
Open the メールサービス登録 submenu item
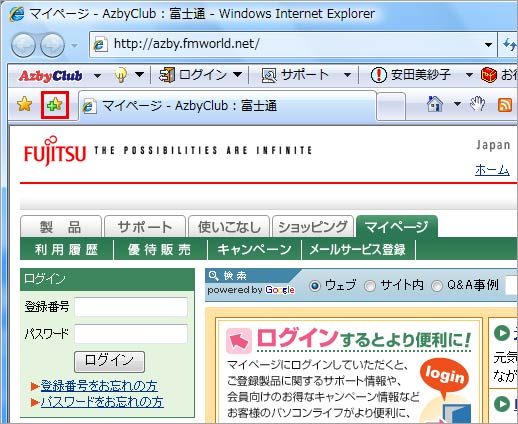point(358,249)
